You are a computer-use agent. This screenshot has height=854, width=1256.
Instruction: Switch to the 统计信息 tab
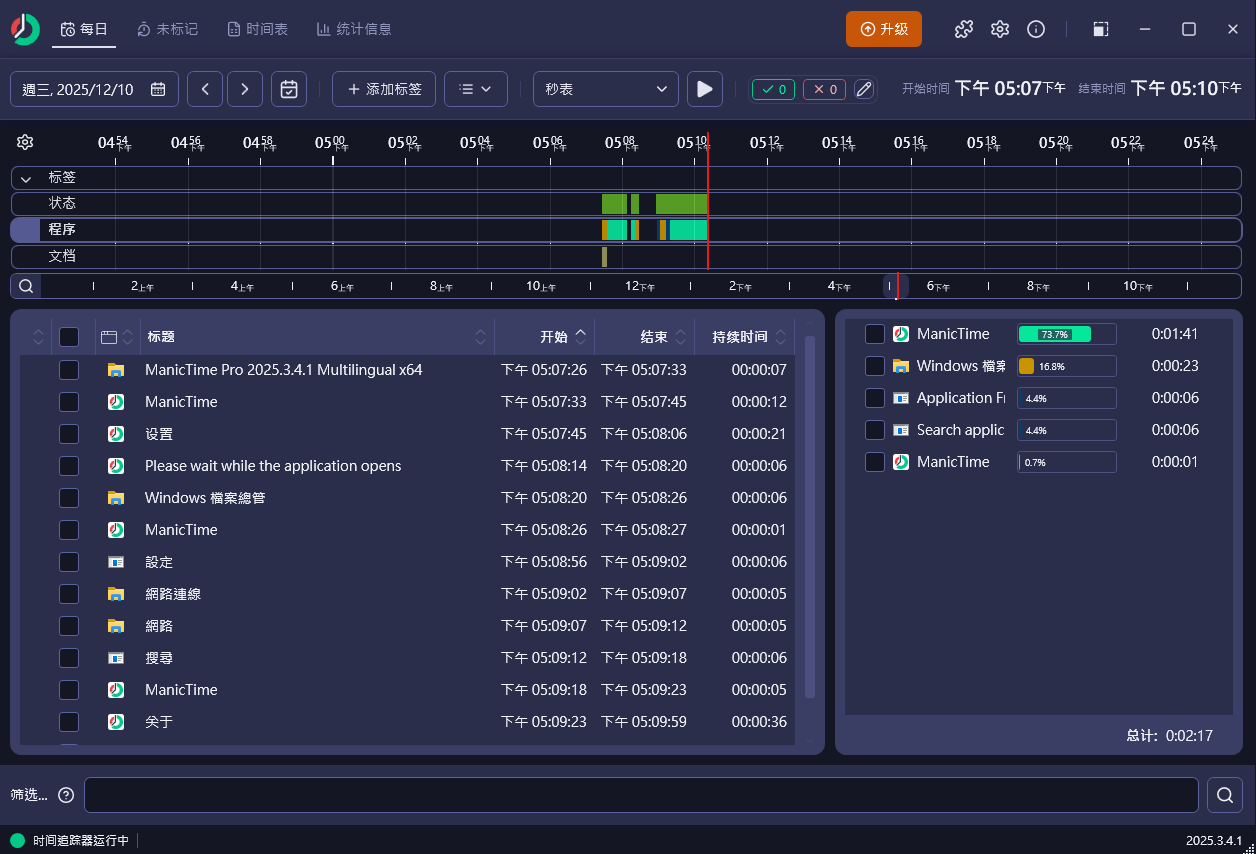point(354,29)
